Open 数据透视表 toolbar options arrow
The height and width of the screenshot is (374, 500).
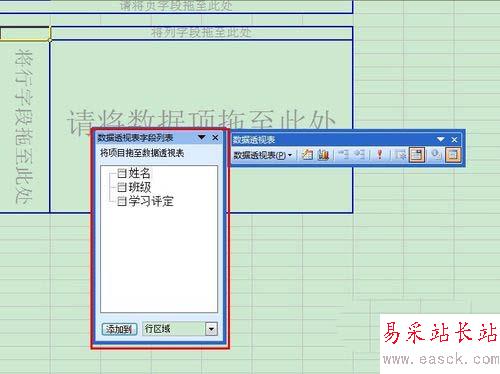[x=441, y=139]
